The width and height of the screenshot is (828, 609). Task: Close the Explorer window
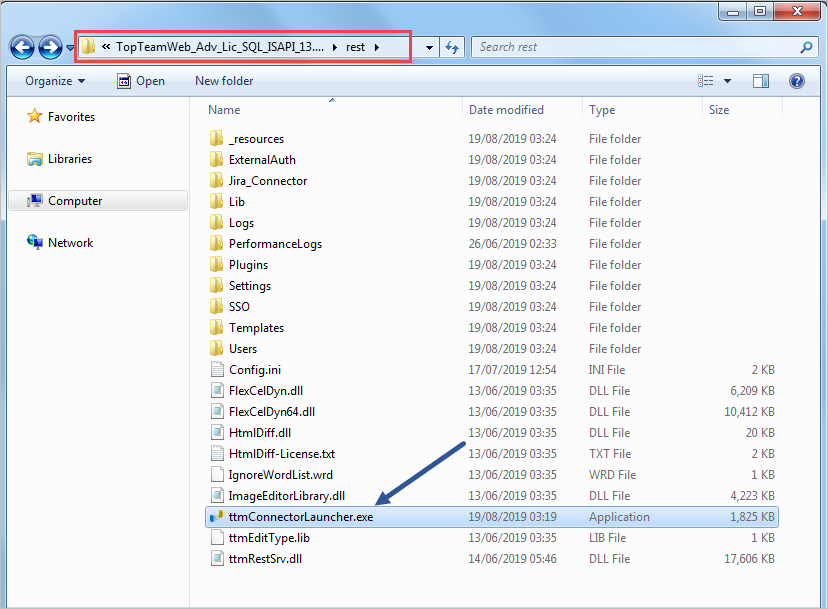(x=797, y=11)
